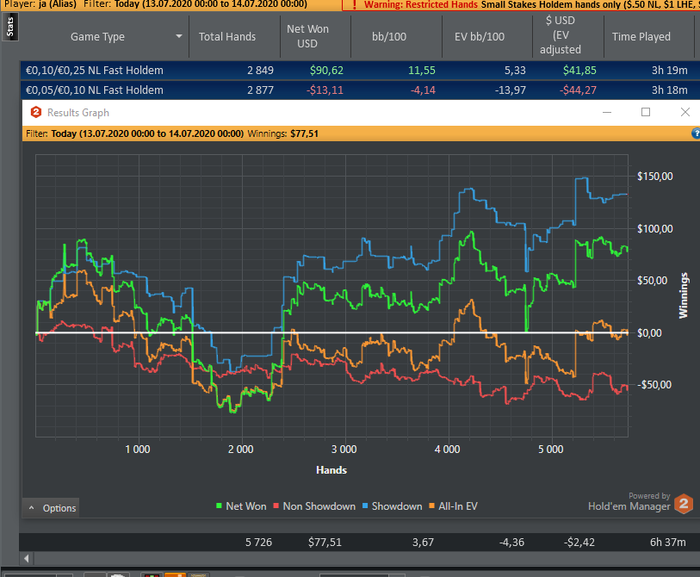The image size is (700, 577).
Task: Toggle the All-In EV legend entry
Action: (x=453, y=506)
